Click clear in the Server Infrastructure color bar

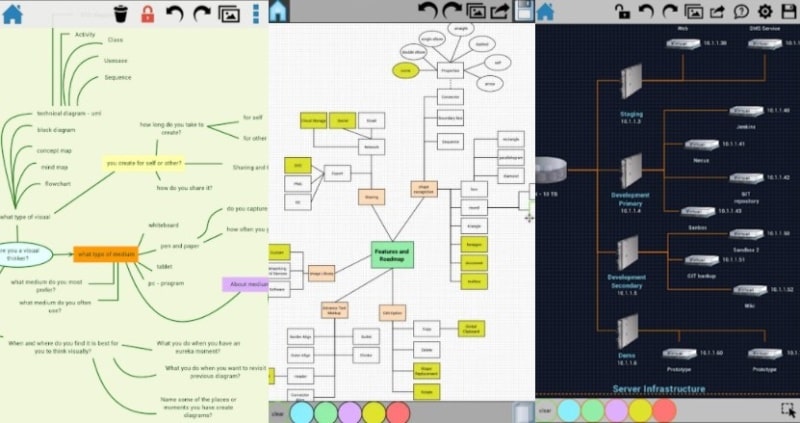pyautogui.click(x=545, y=410)
